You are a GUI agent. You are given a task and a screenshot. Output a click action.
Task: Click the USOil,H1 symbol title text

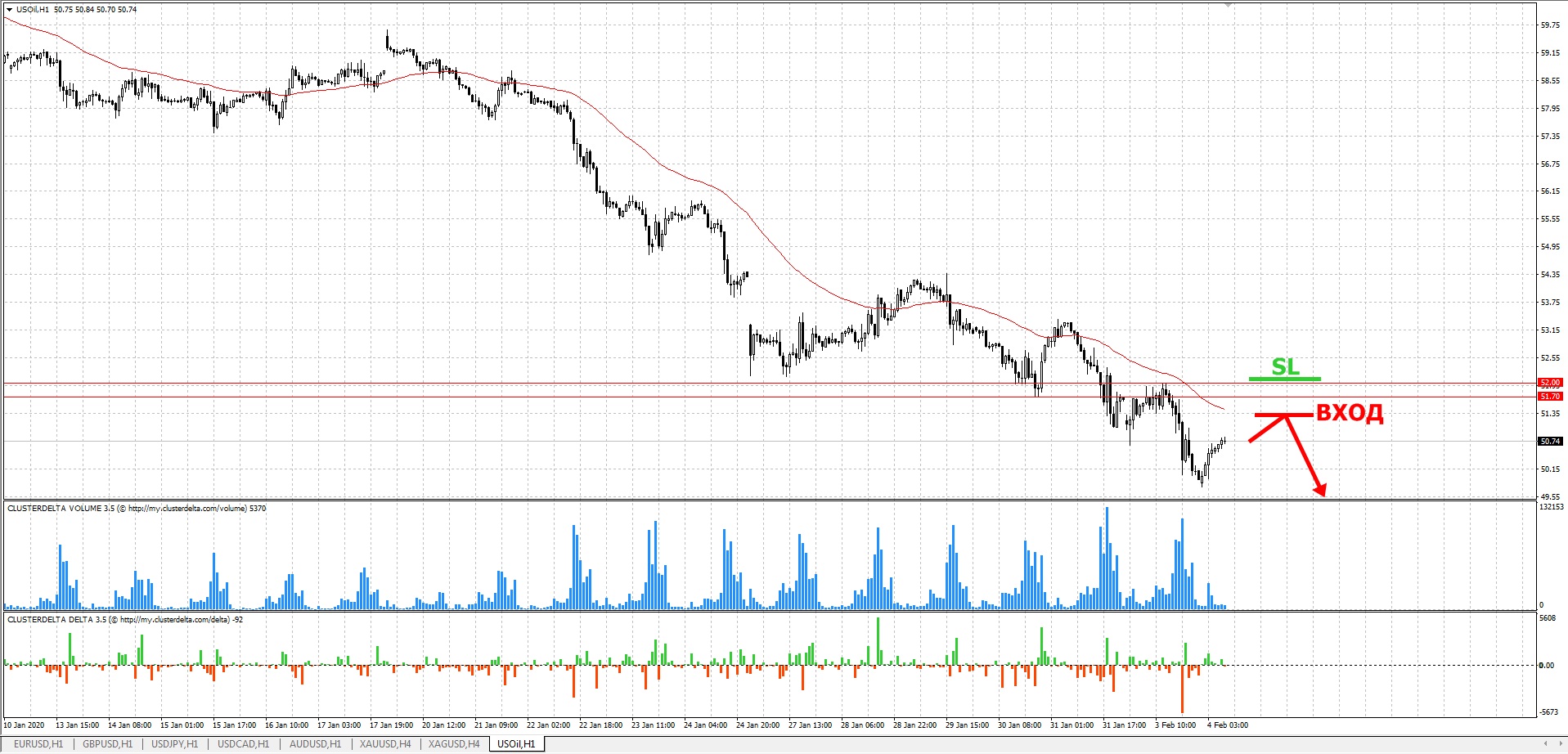click(x=33, y=10)
